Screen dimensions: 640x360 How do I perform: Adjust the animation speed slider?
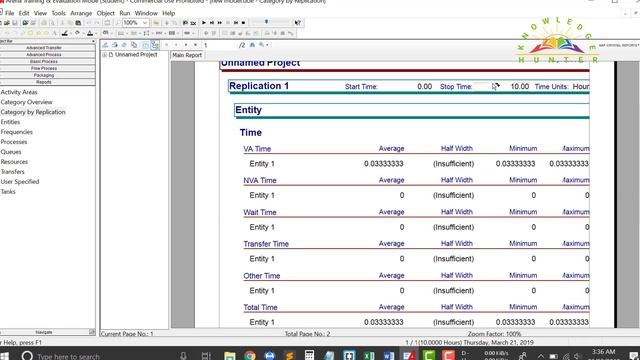[x=267, y=22]
